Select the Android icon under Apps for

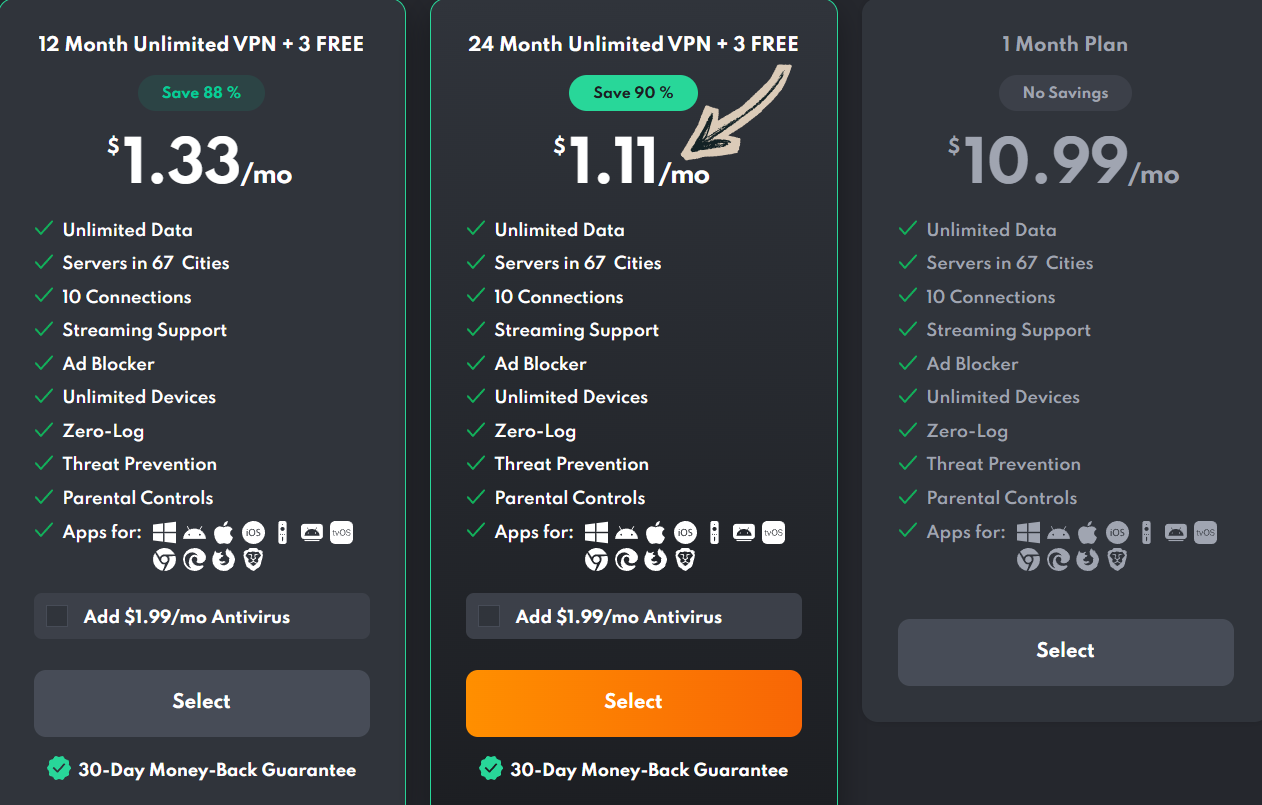(625, 532)
